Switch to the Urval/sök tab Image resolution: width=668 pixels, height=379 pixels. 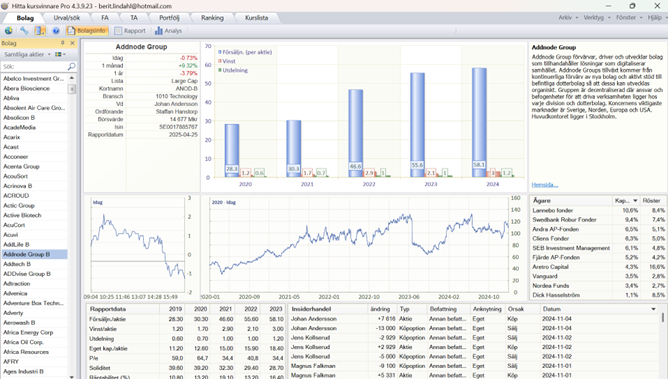pos(67,18)
